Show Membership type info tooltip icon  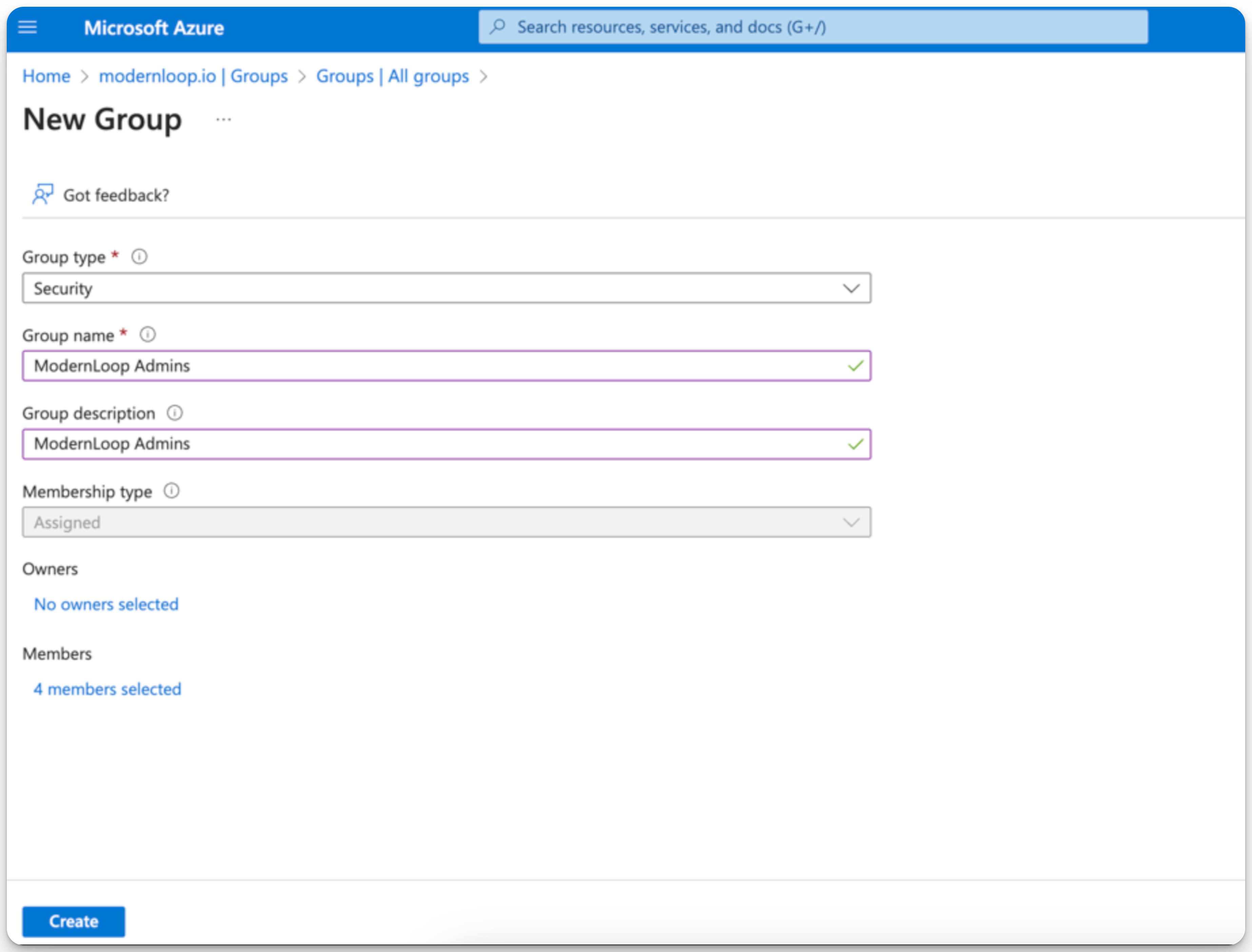(x=172, y=491)
